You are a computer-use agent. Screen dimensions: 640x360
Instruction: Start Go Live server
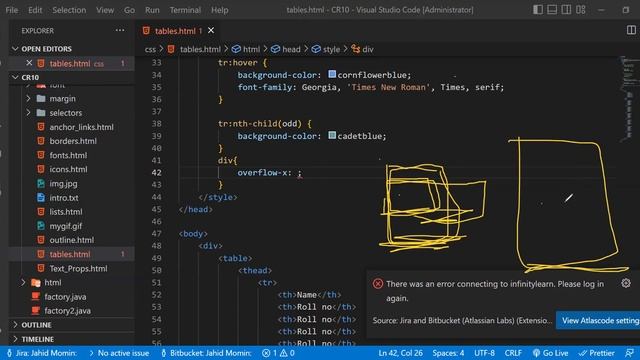[x=550, y=353]
